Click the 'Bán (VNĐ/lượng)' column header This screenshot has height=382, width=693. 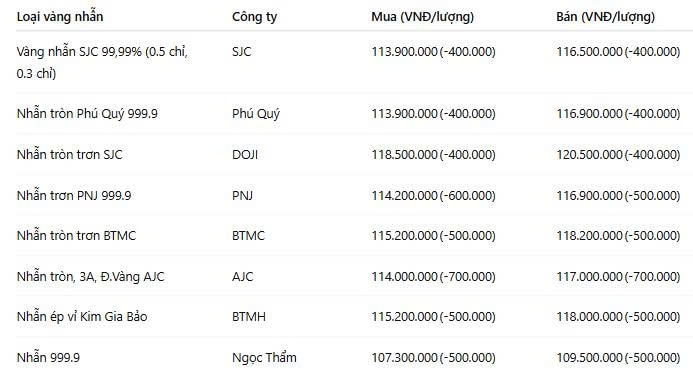(605, 17)
